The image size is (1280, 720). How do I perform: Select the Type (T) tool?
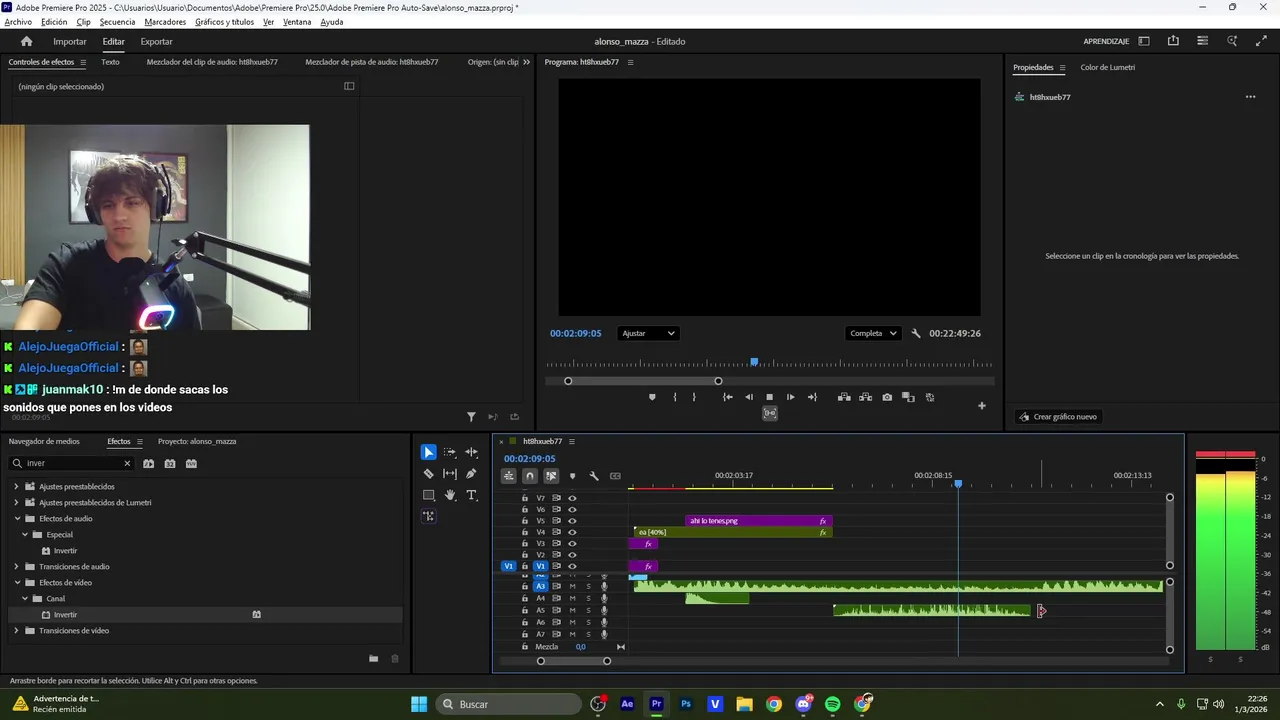[x=471, y=495]
